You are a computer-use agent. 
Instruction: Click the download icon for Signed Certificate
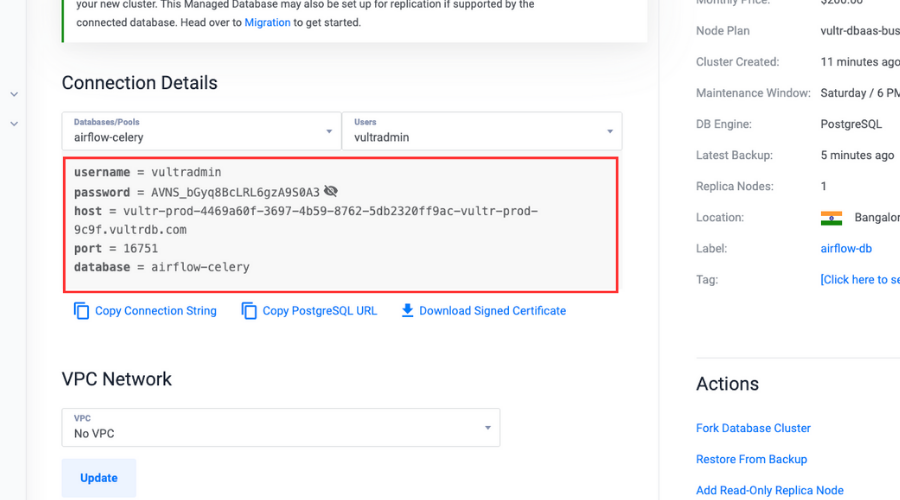407,311
